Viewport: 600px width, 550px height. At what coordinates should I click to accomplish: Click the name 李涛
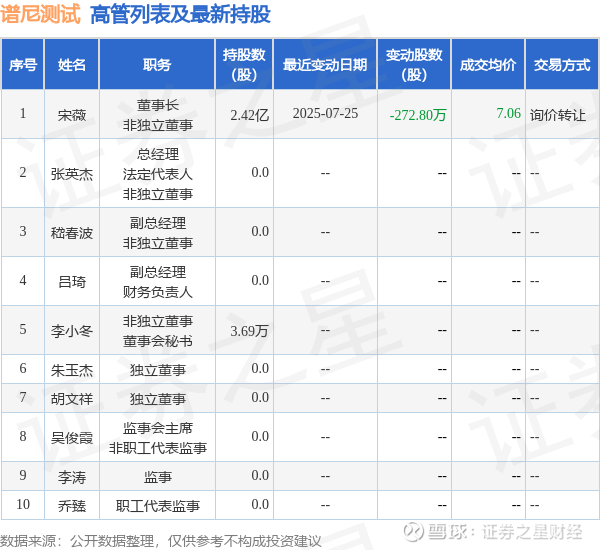pyautogui.click(x=72, y=477)
